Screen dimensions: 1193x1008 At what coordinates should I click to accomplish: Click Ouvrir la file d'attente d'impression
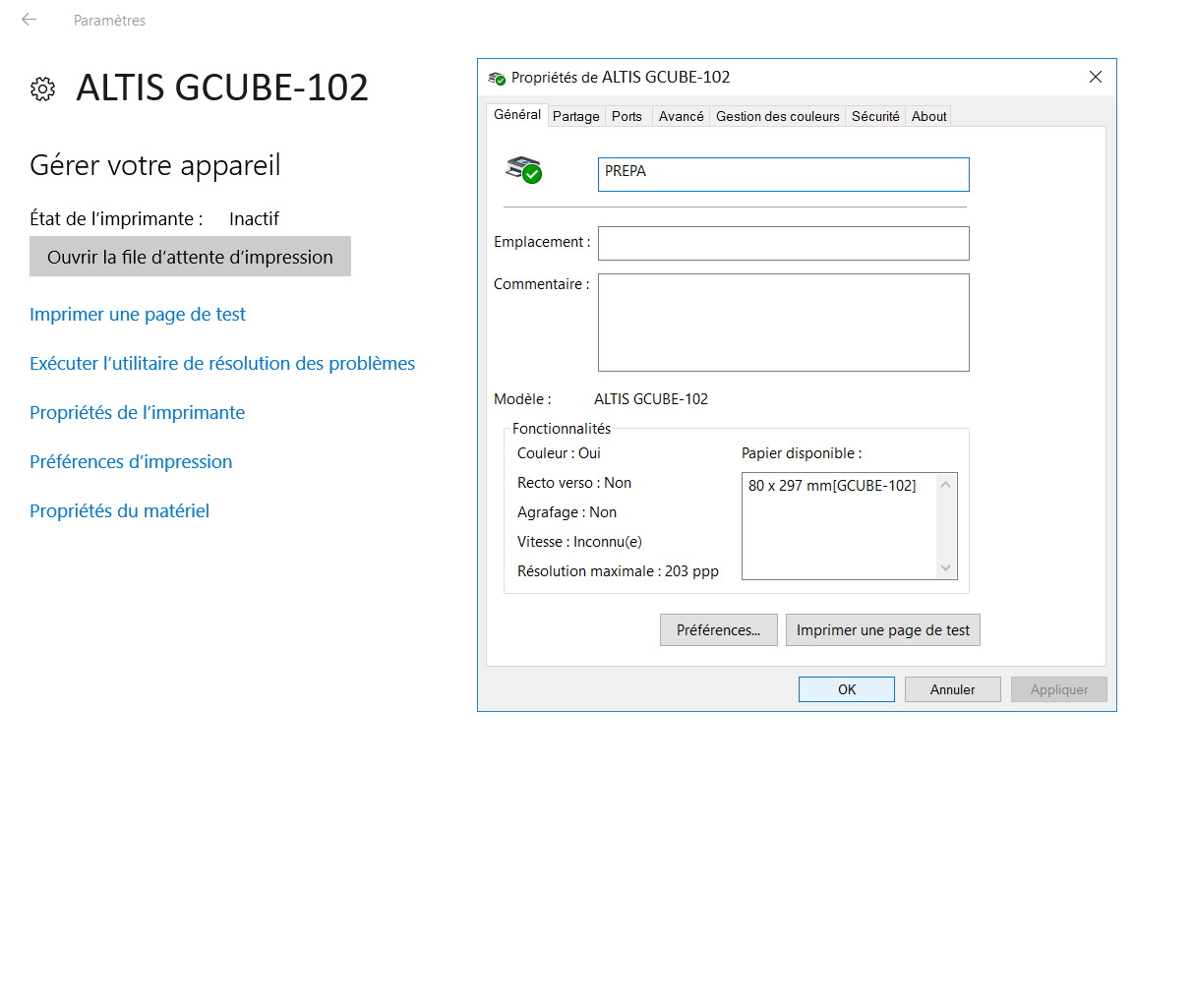[x=190, y=257]
